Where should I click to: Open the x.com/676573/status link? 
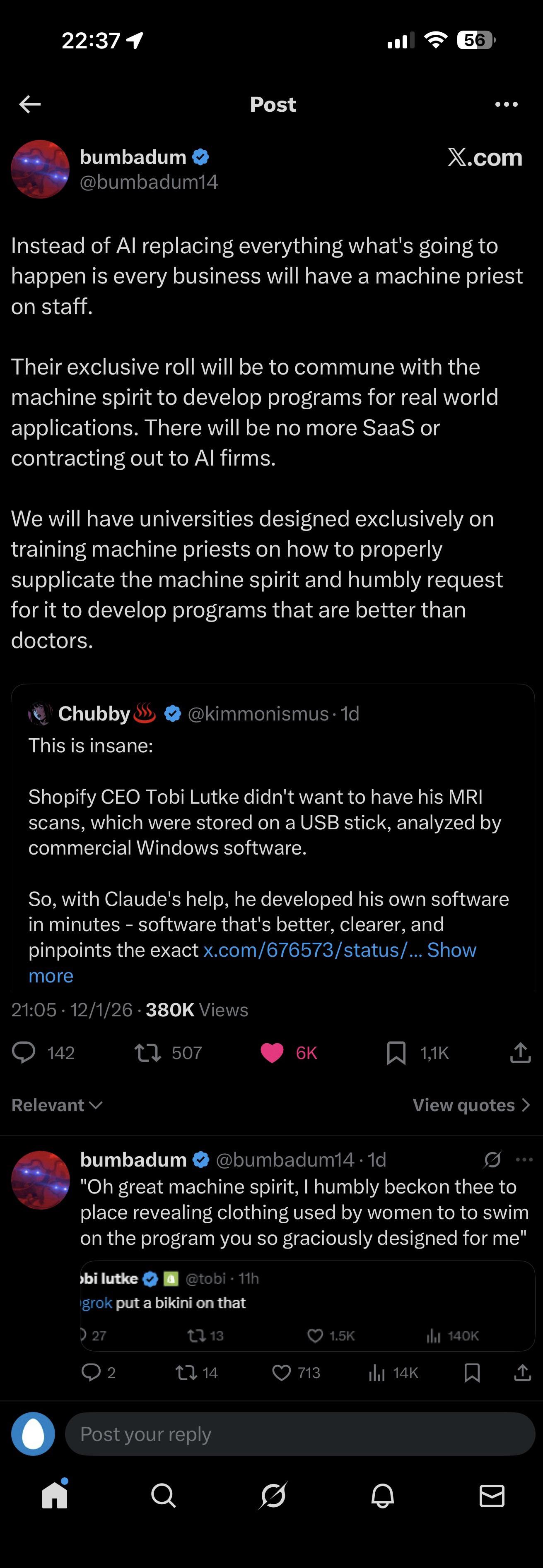pos(311,950)
